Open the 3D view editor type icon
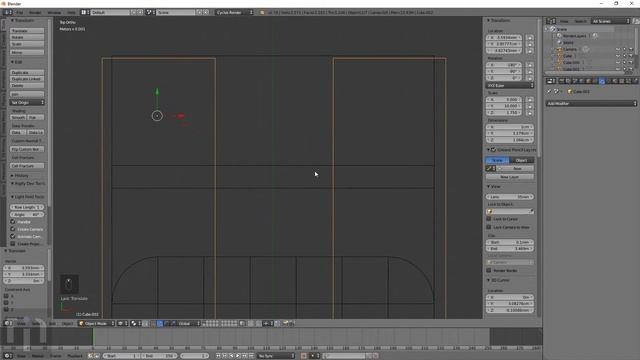 (x=7, y=324)
